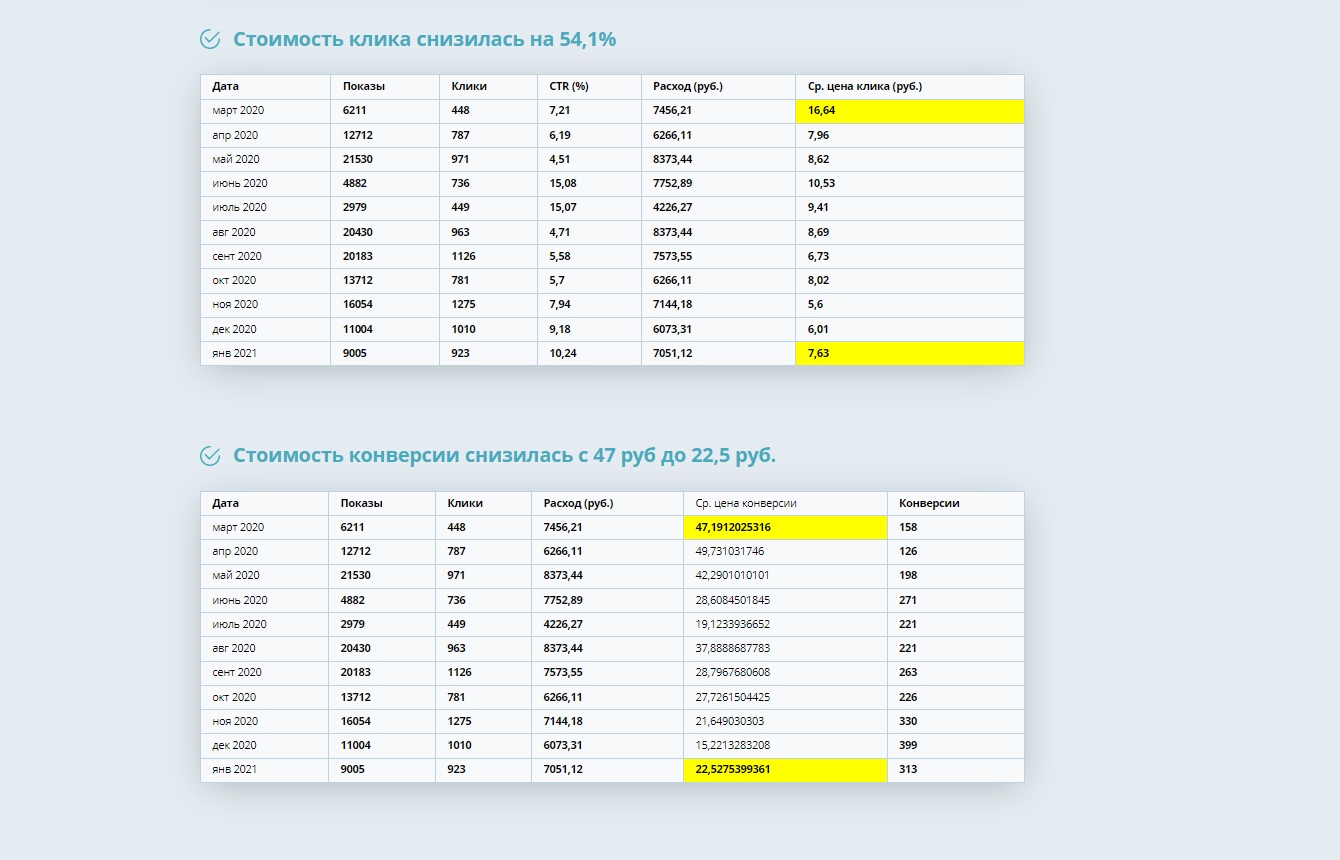This screenshot has height=860, width=1340.
Task: Click the CTR value 4,51
Action: tap(560, 159)
